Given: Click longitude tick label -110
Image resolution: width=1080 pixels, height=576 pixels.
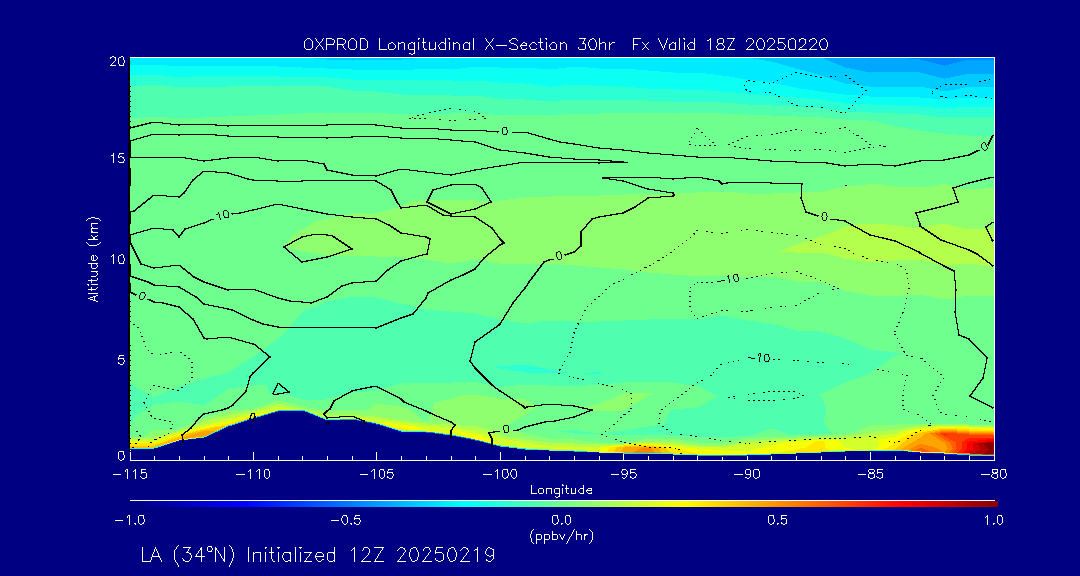Looking at the screenshot, I should (253, 475).
